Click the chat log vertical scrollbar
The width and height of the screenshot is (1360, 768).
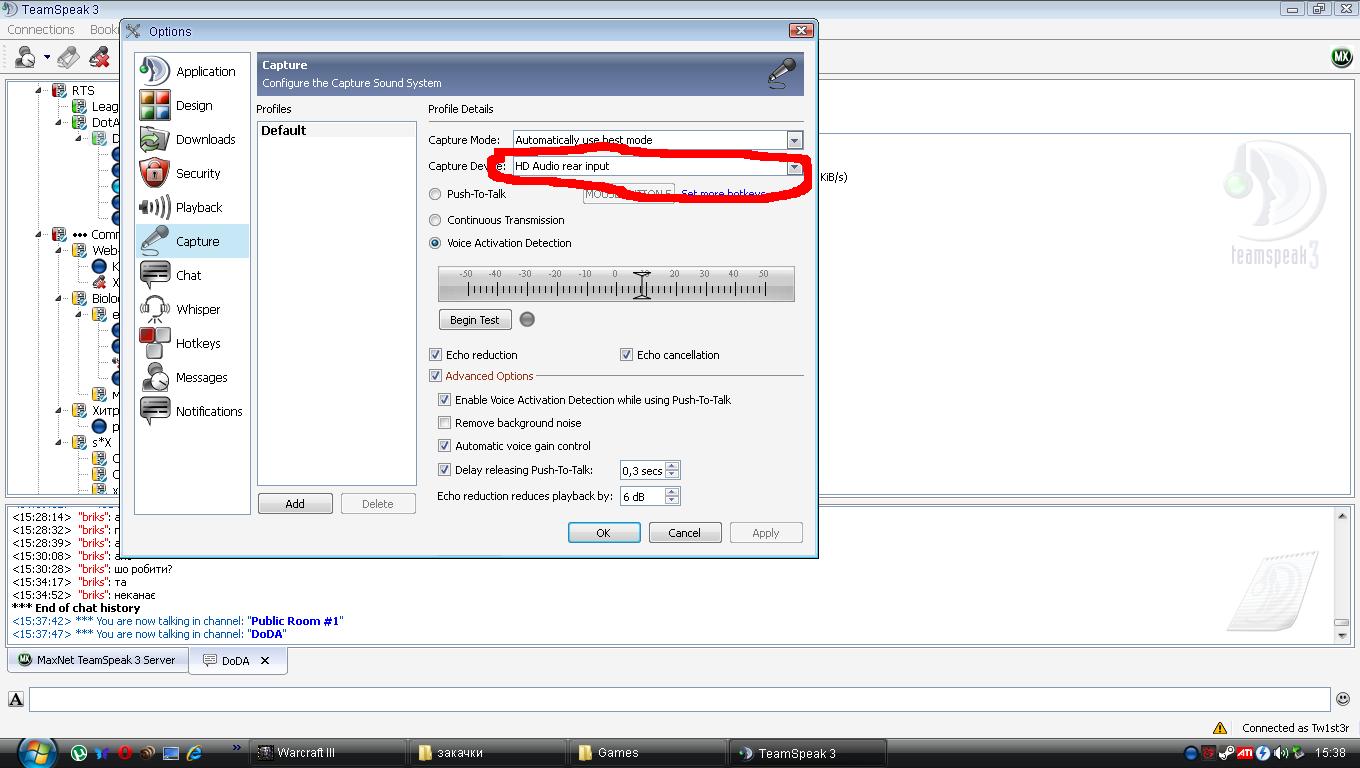pyautogui.click(x=1342, y=574)
